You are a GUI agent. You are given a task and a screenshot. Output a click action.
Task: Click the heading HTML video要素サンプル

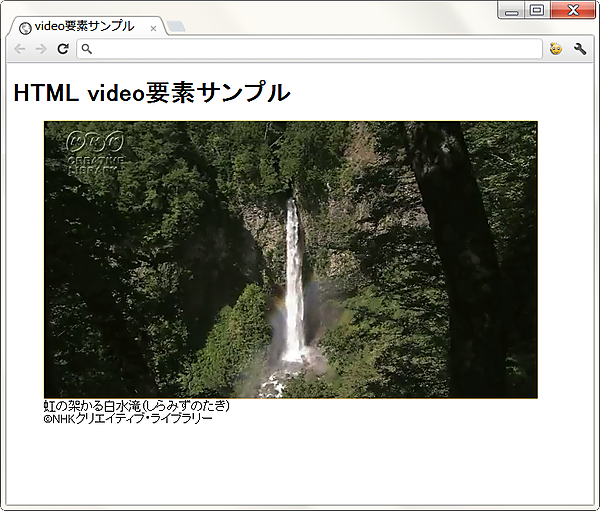pos(152,93)
